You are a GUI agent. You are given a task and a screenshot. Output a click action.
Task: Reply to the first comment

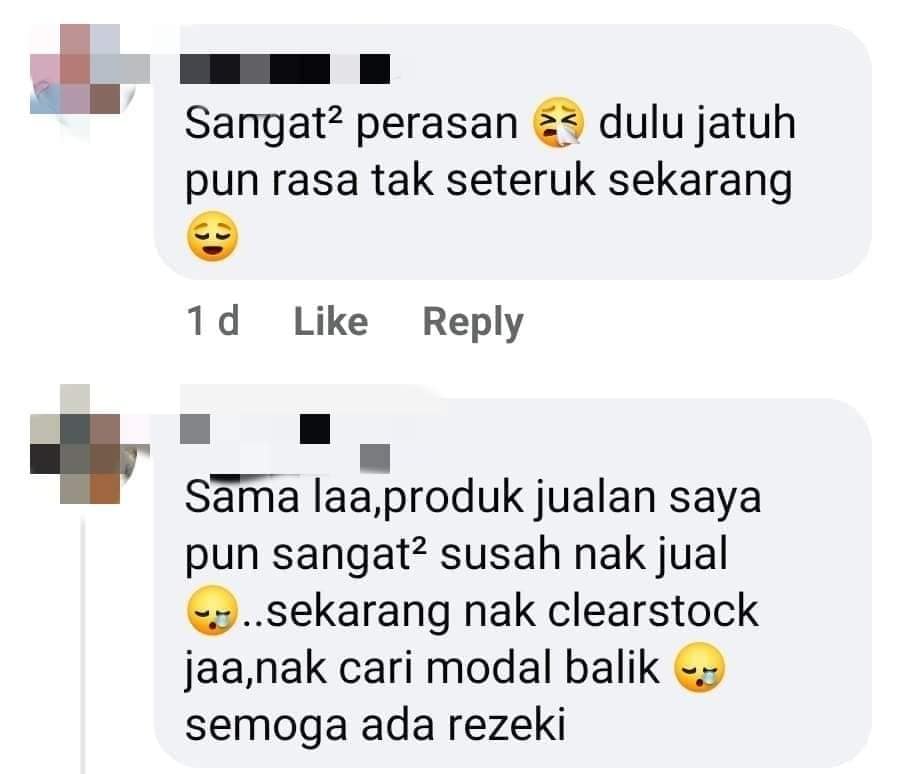tap(473, 323)
